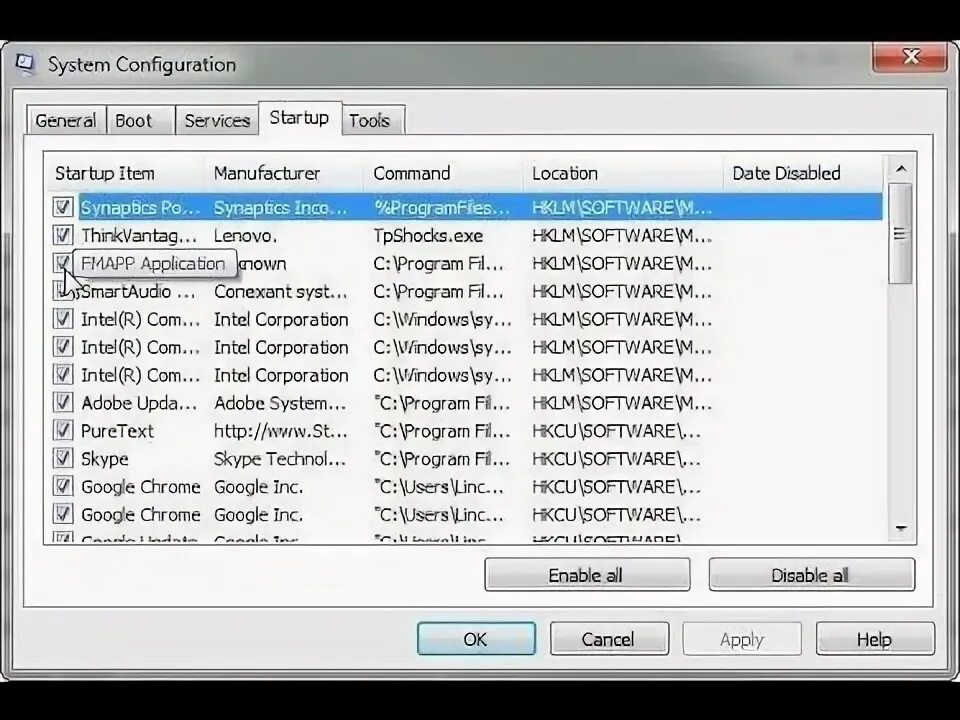The image size is (960, 720).
Task: Click the Lenovo. manufacturer cell
Action: (245, 236)
